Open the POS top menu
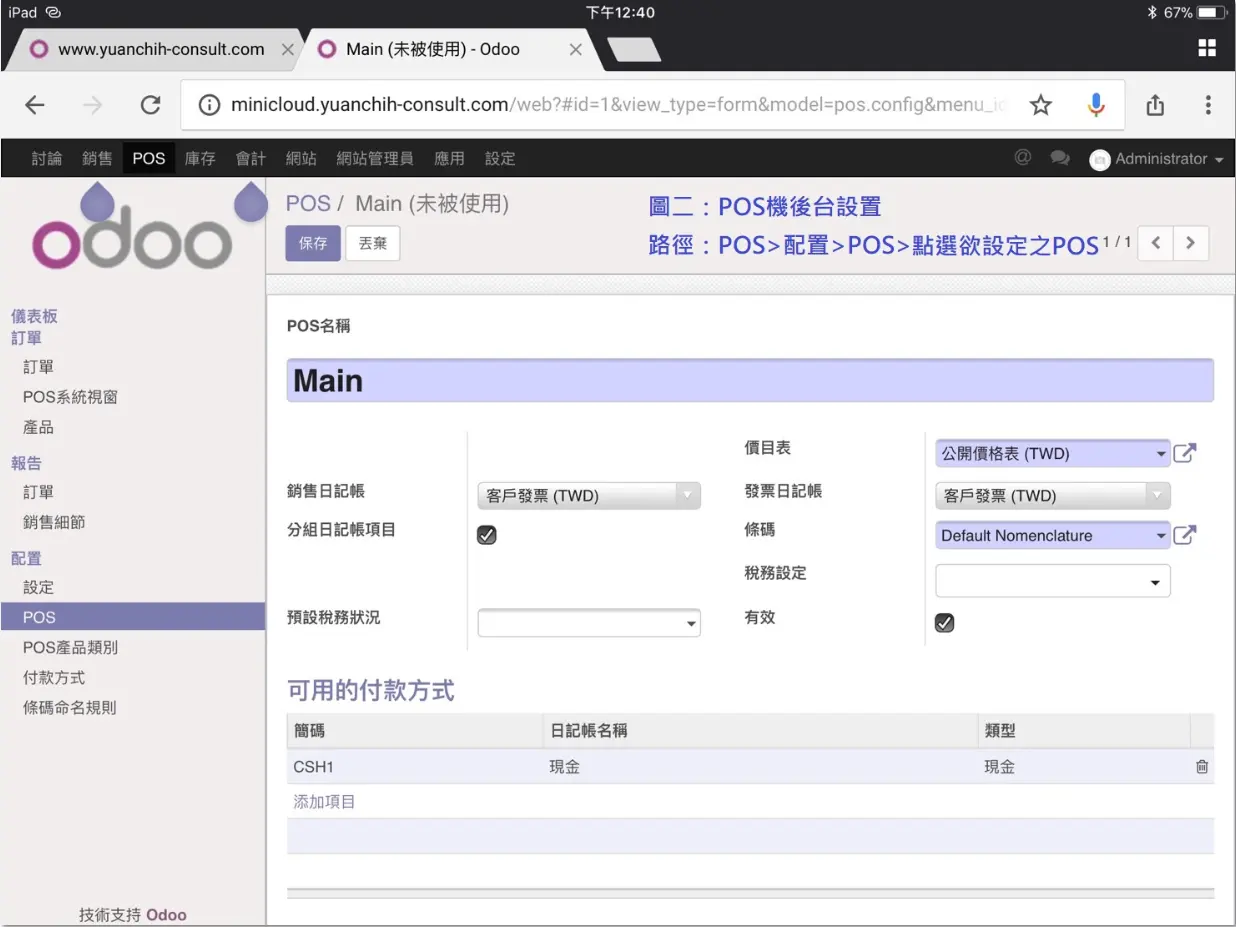 [x=148, y=158]
